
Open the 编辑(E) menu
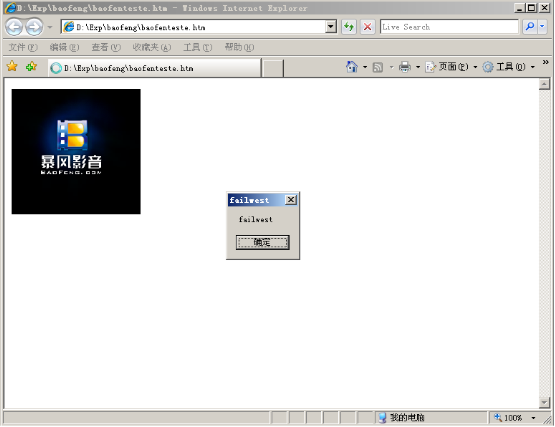pos(64,47)
